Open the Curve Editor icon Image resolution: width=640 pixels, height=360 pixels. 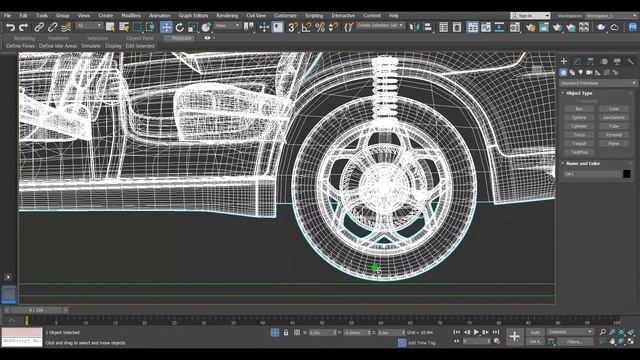(486, 27)
